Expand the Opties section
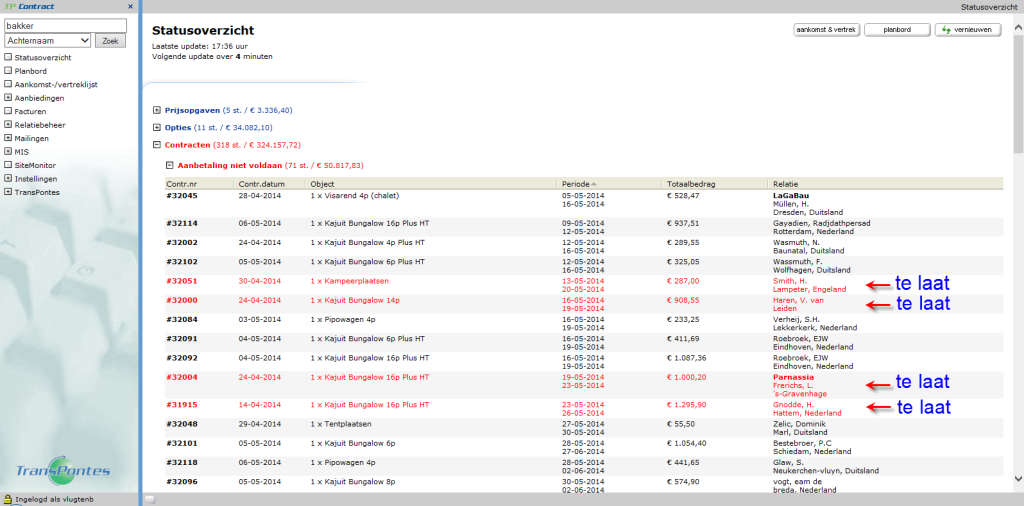The height and width of the screenshot is (506, 1024). tap(157, 128)
